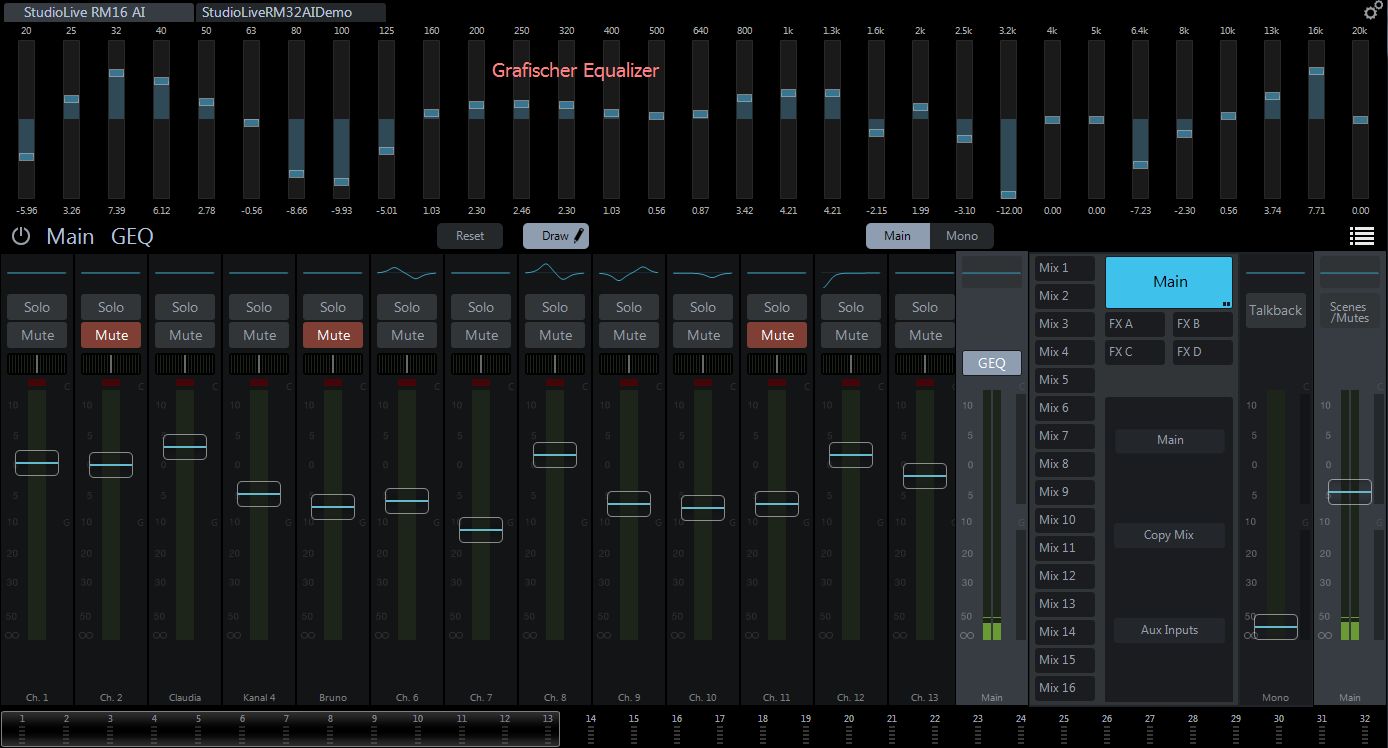Select the Claudia channel name label
1388x748 pixels.
pyautogui.click(x=185, y=698)
